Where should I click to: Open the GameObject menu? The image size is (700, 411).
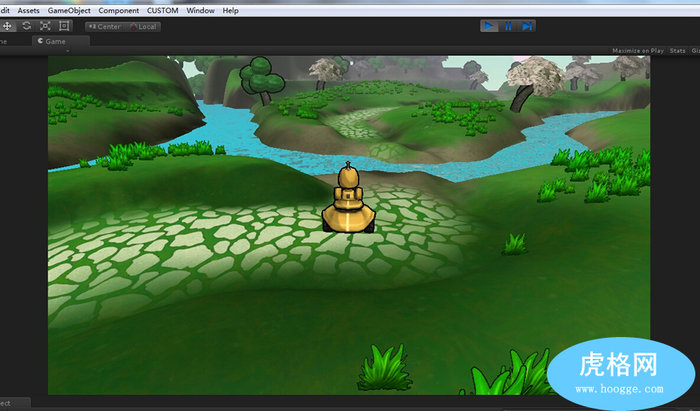(x=69, y=10)
